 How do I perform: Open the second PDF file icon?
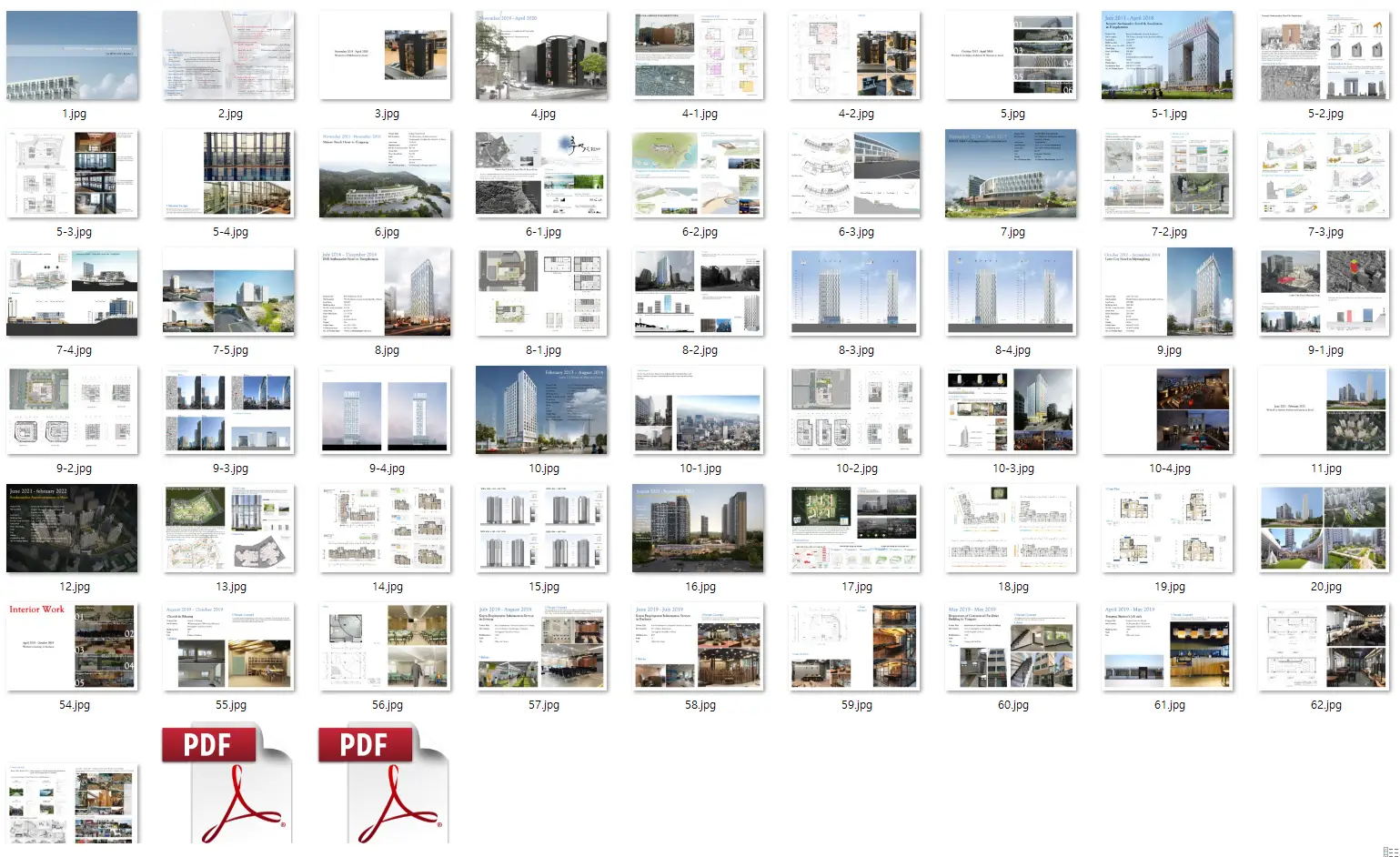click(x=384, y=784)
